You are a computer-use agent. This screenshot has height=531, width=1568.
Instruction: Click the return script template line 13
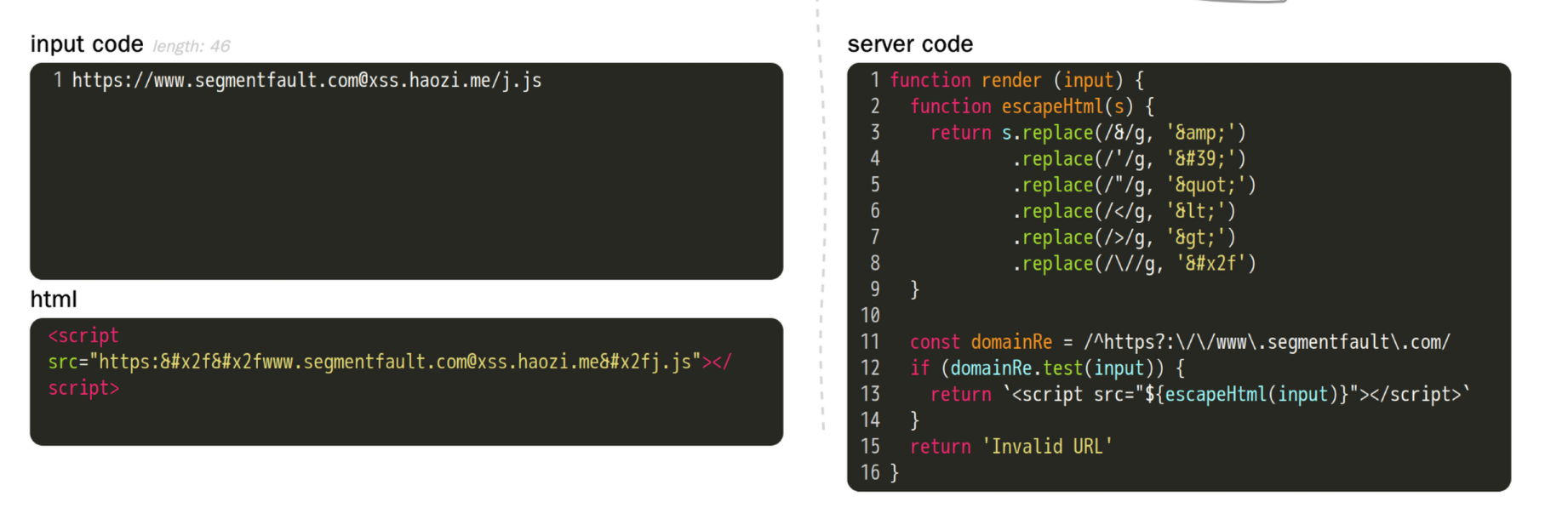1200,395
